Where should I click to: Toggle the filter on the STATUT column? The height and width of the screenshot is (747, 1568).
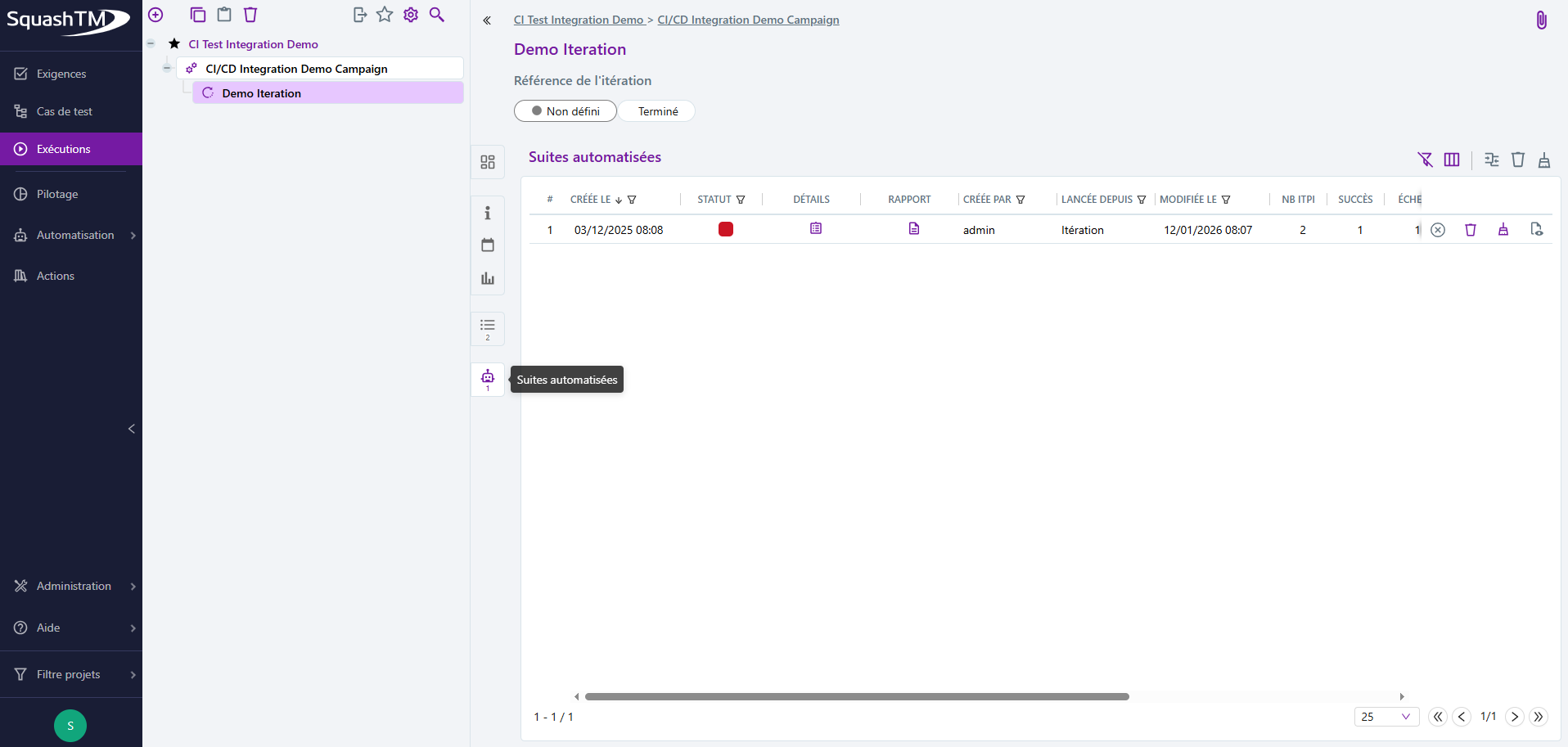[x=741, y=200]
